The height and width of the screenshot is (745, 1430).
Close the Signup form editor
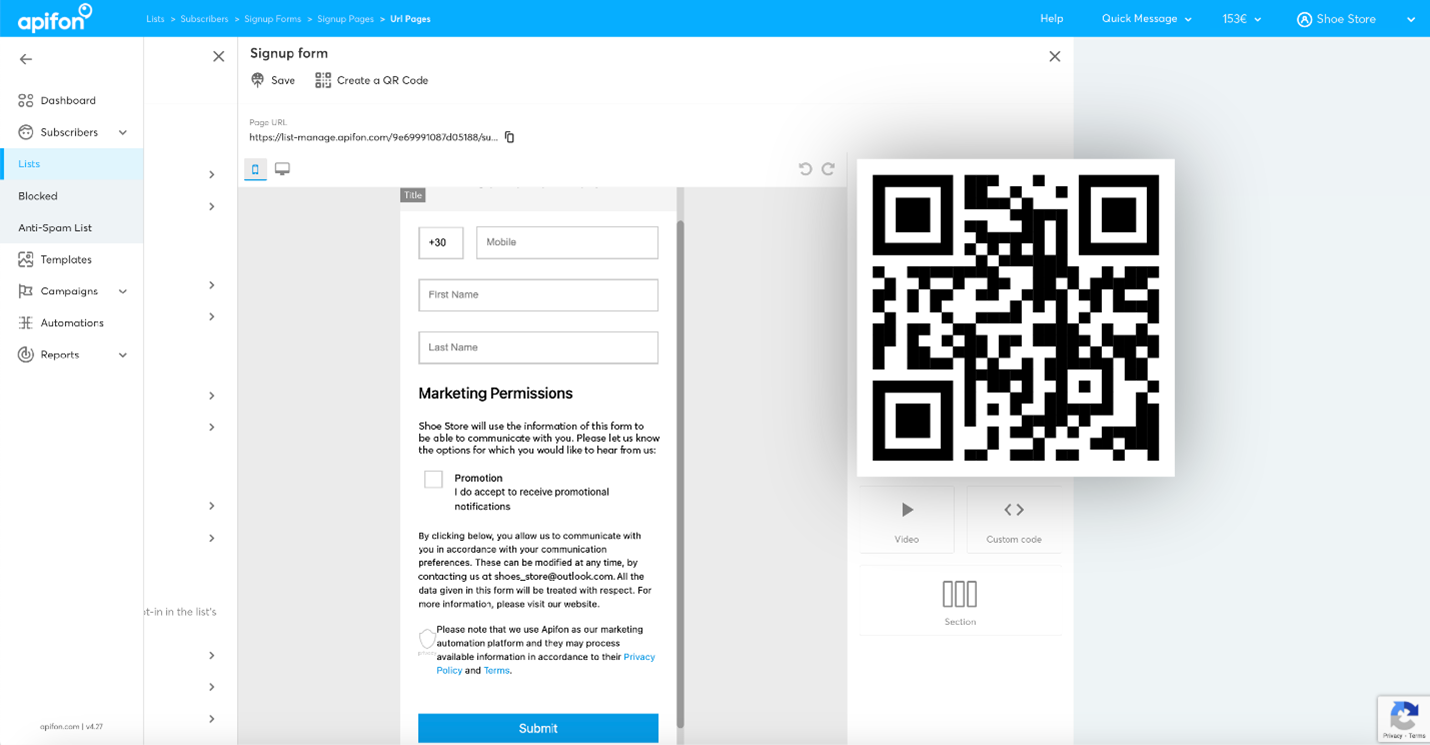point(1054,57)
